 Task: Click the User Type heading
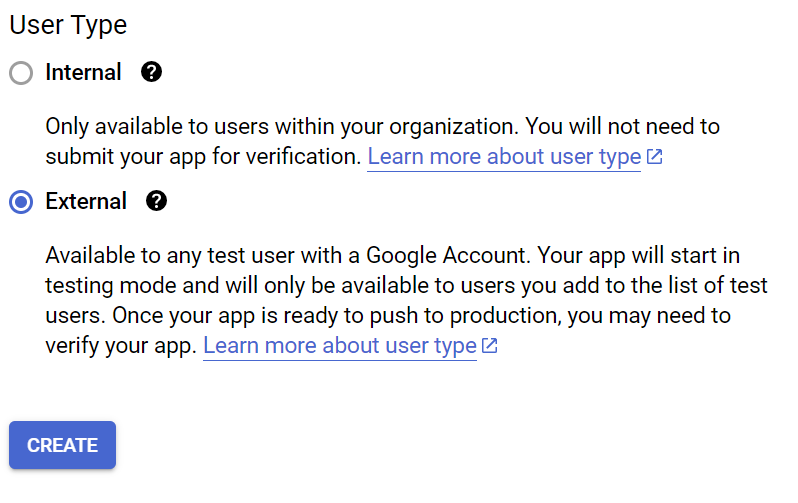tap(68, 25)
